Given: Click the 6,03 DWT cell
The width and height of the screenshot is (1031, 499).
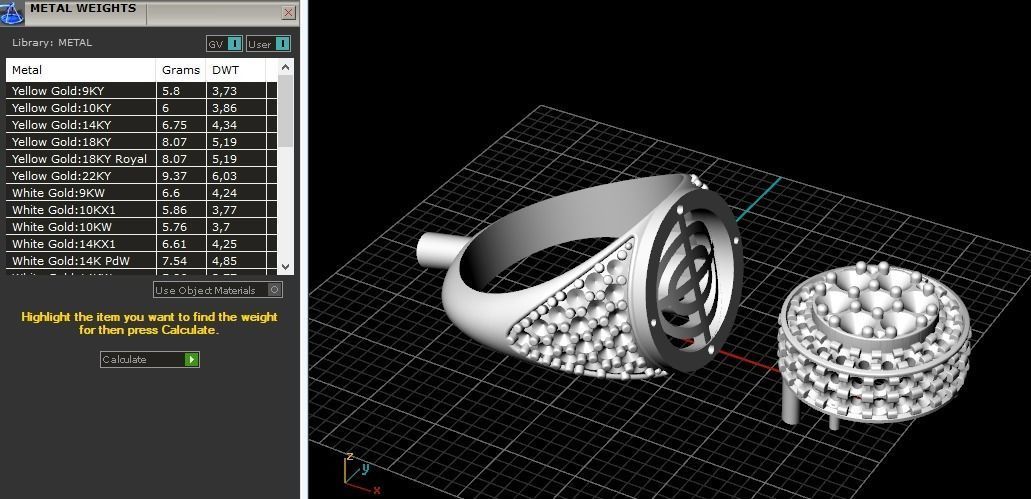Looking at the screenshot, I should (x=236, y=176).
